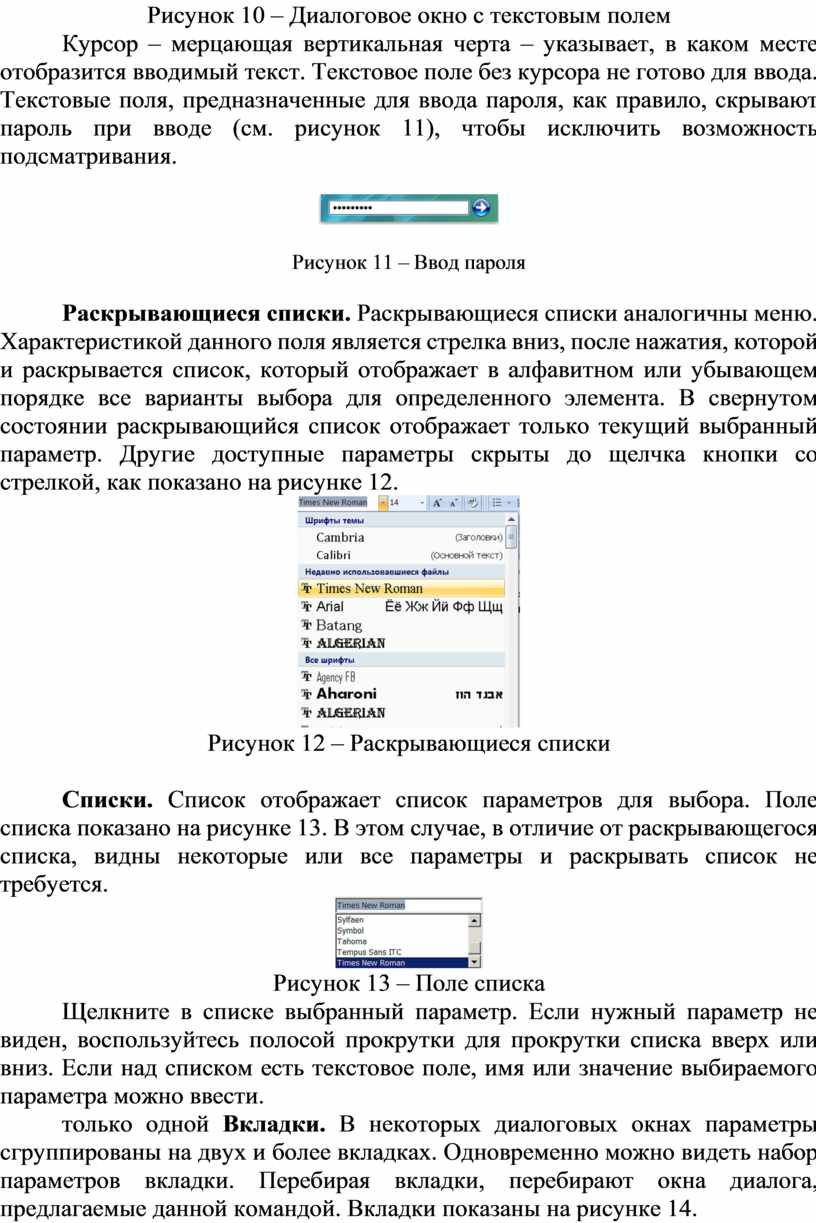Choose Arial in the font list
This screenshot has height=1223, width=816.
pyautogui.click(x=401, y=607)
